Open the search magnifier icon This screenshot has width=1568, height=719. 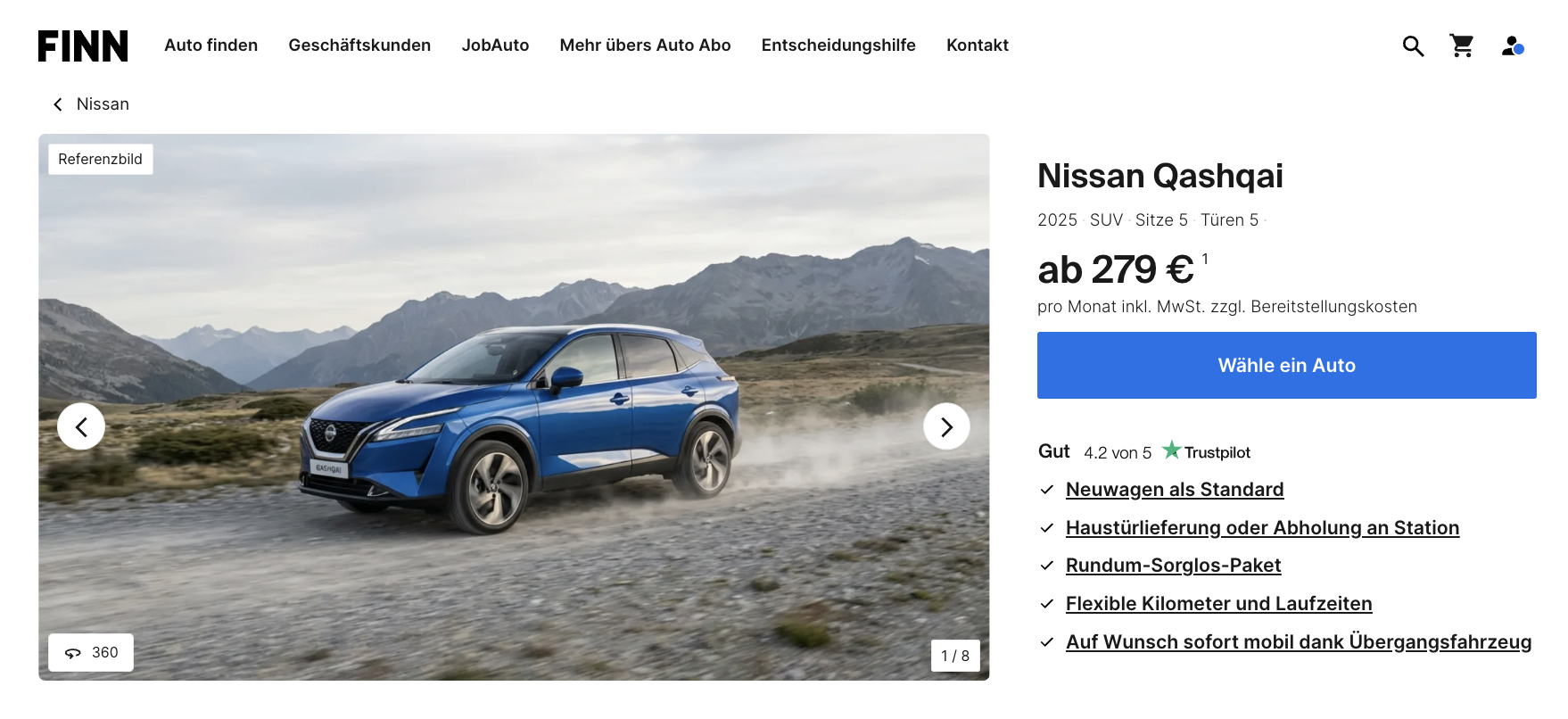pos(1413,45)
